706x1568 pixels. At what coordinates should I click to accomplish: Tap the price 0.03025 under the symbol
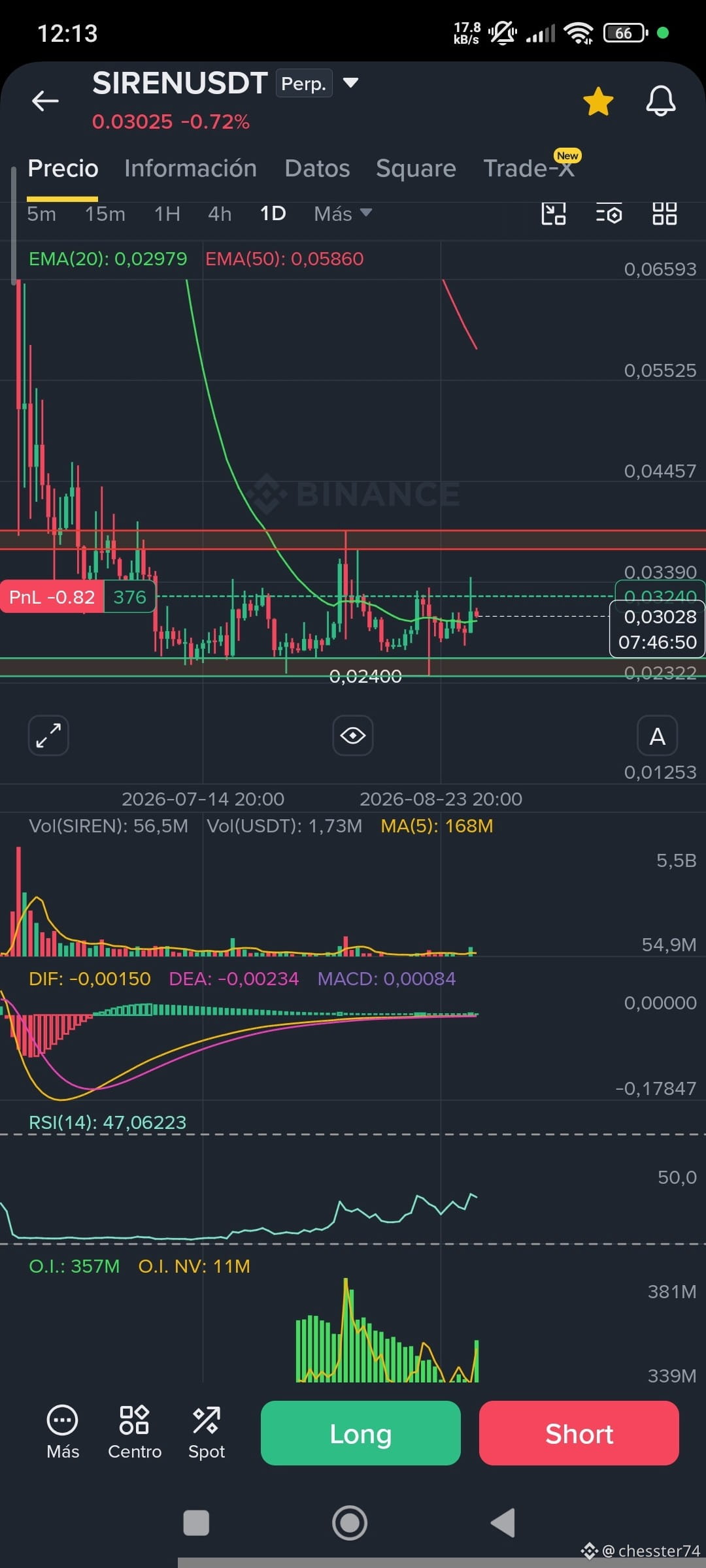[x=132, y=122]
